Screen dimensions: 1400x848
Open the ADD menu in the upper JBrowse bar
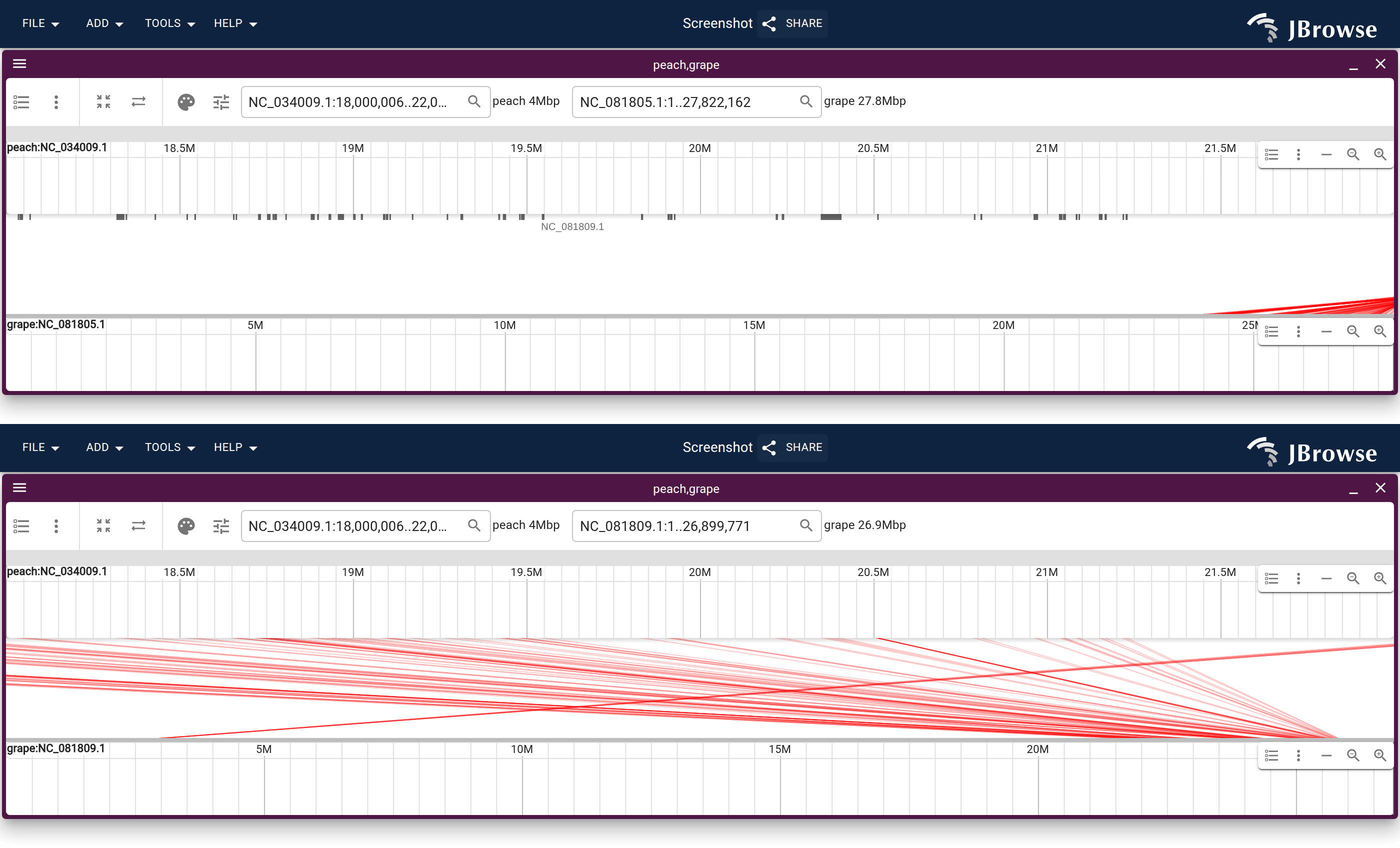[x=104, y=23]
